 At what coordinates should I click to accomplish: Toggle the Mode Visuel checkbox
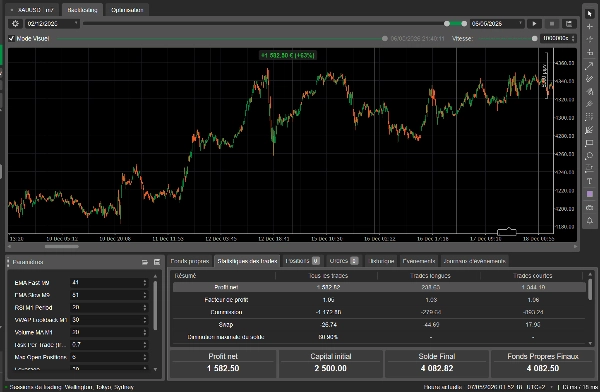(11, 38)
